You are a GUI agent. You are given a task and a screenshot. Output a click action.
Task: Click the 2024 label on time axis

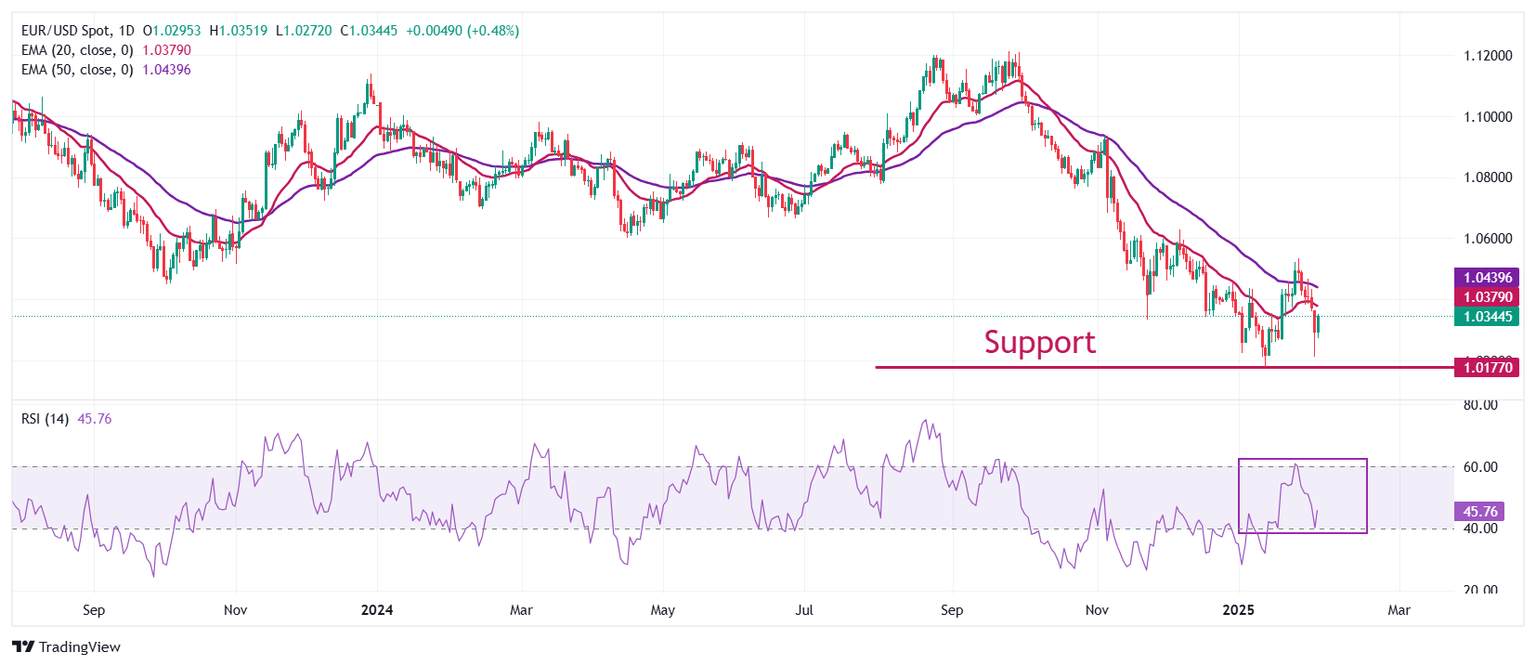click(x=377, y=609)
